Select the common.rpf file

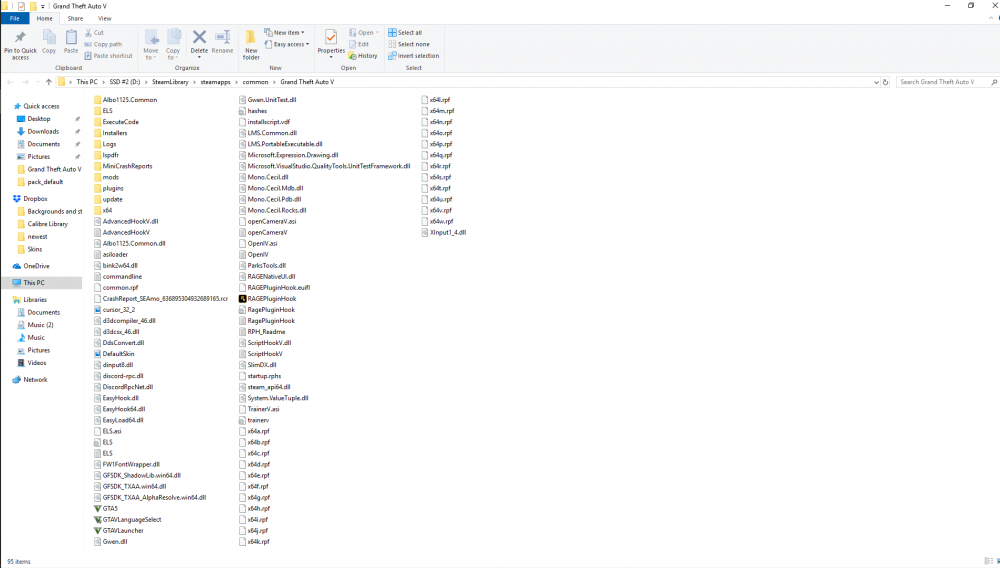click(115, 288)
